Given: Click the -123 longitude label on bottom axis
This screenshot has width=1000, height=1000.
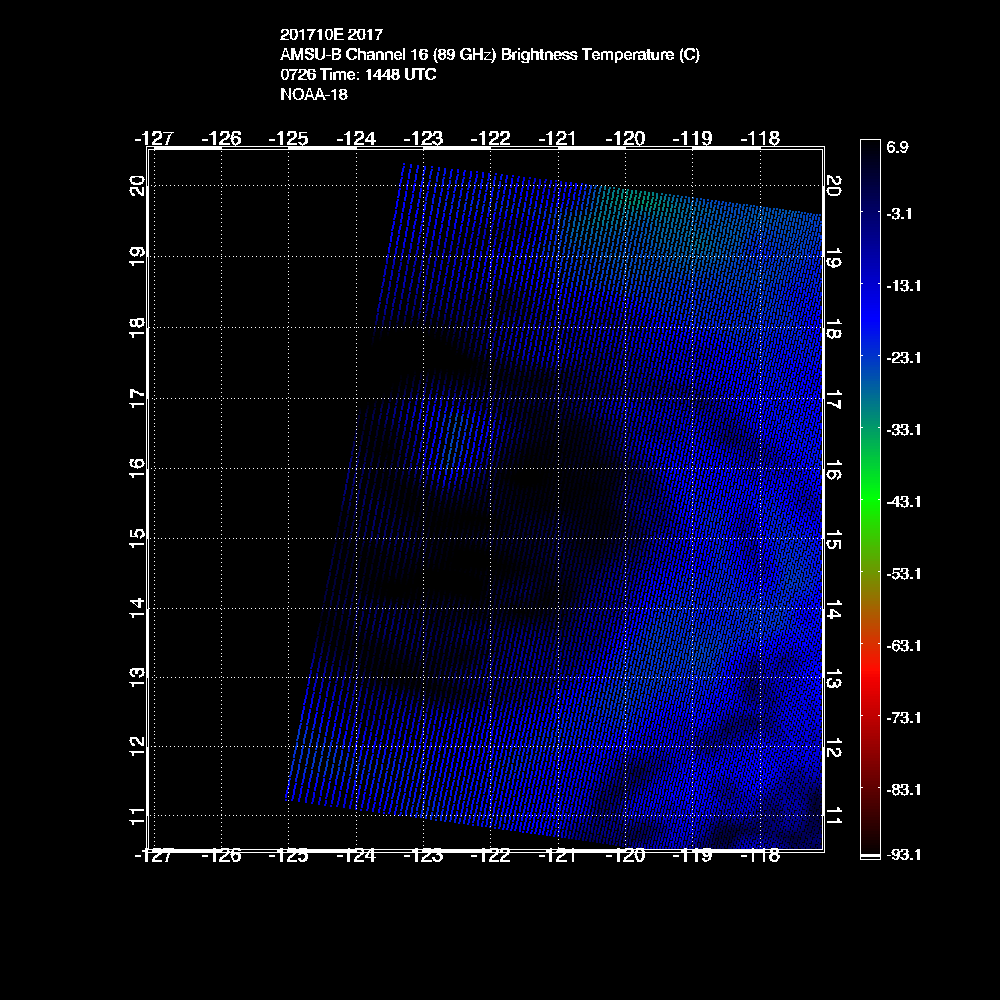Looking at the screenshot, I should pos(423,856).
